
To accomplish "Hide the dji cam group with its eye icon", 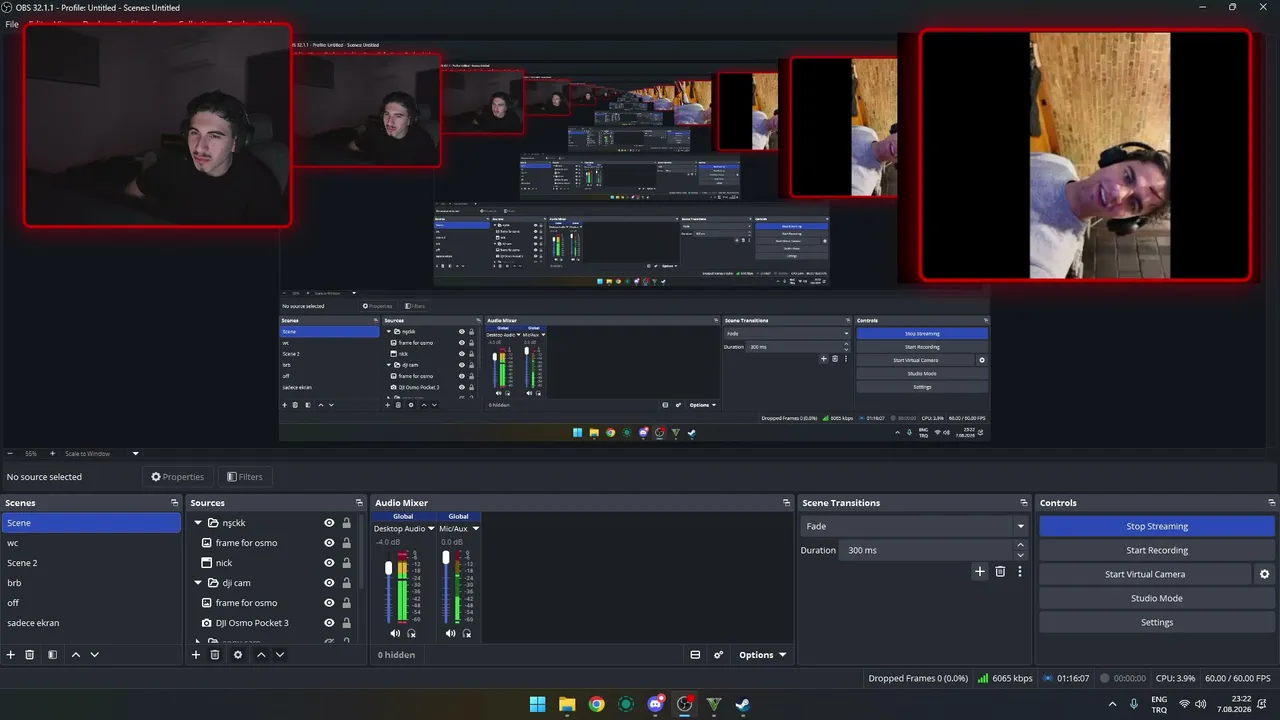I will pyautogui.click(x=329, y=583).
